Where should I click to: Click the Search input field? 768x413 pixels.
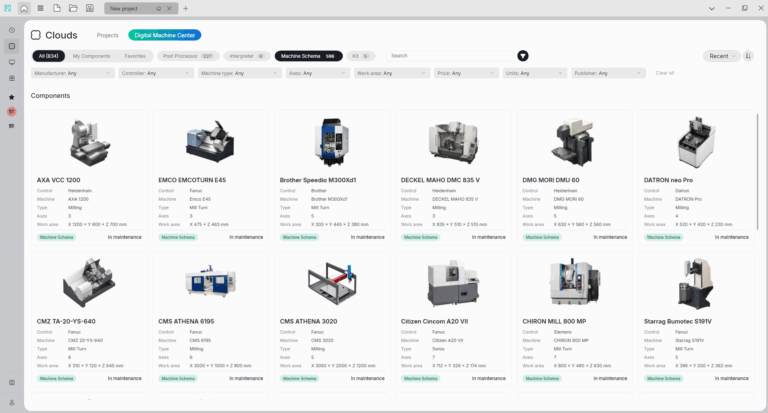[450, 56]
